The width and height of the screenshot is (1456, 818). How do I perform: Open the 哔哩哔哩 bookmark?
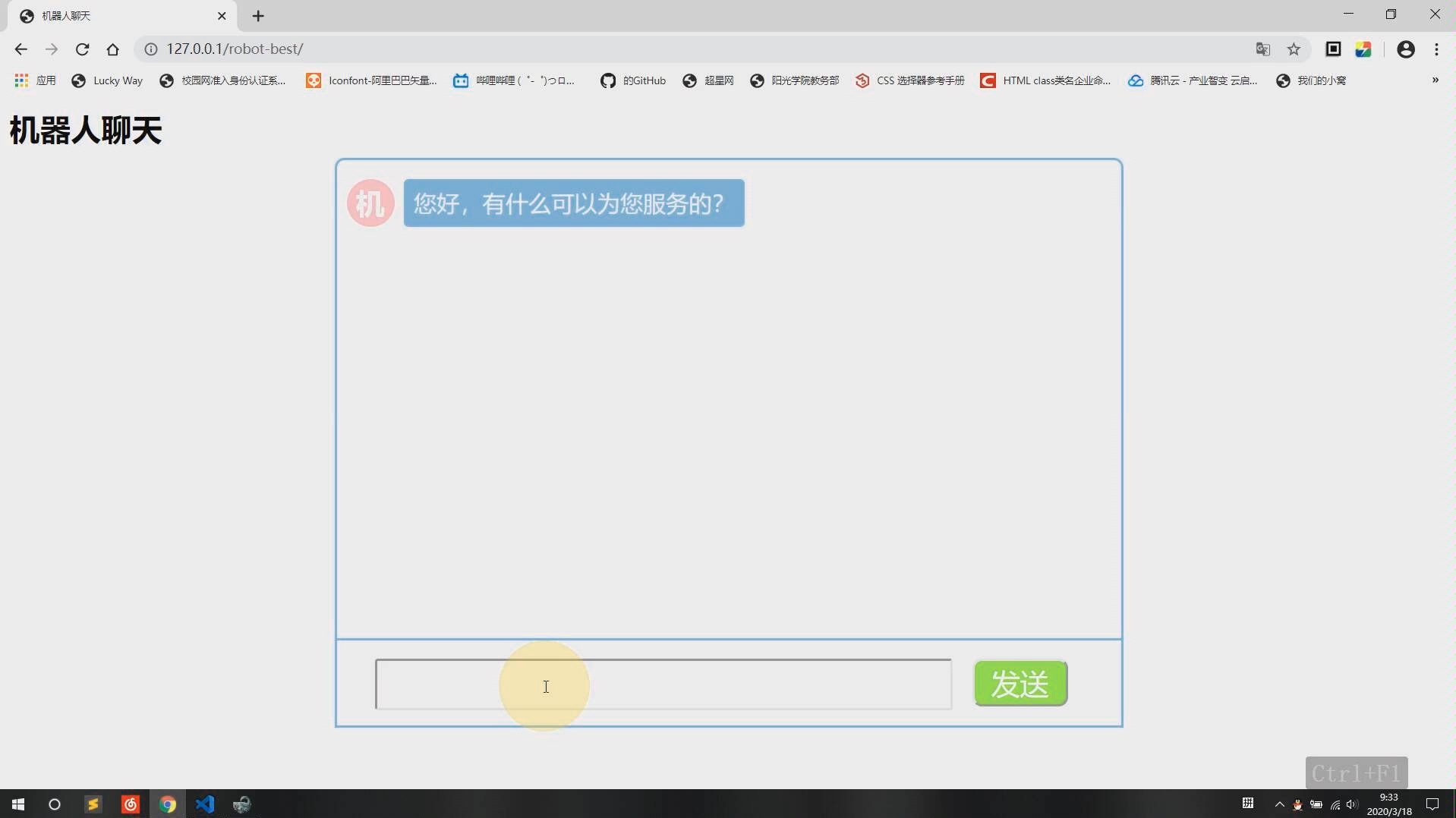pos(514,80)
